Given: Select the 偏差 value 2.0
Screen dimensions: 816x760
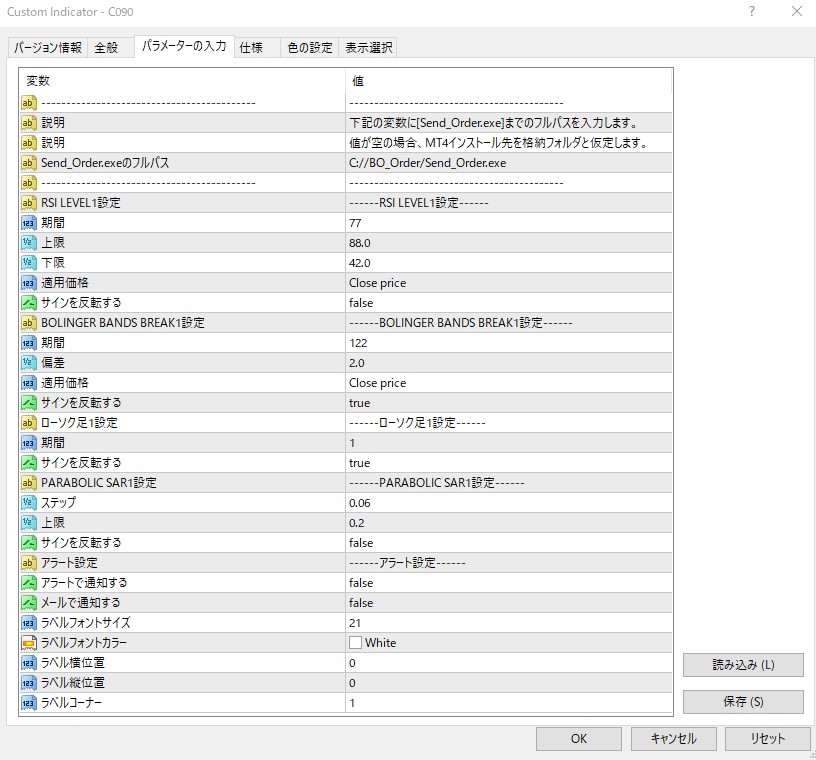Looking at the screenshot, I should pos(356,363).
